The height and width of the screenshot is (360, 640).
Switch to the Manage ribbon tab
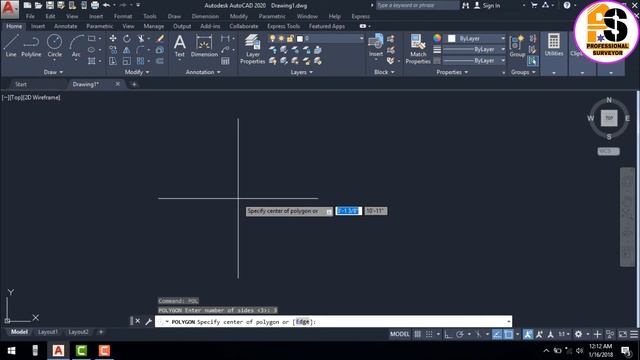pos(153,26)
